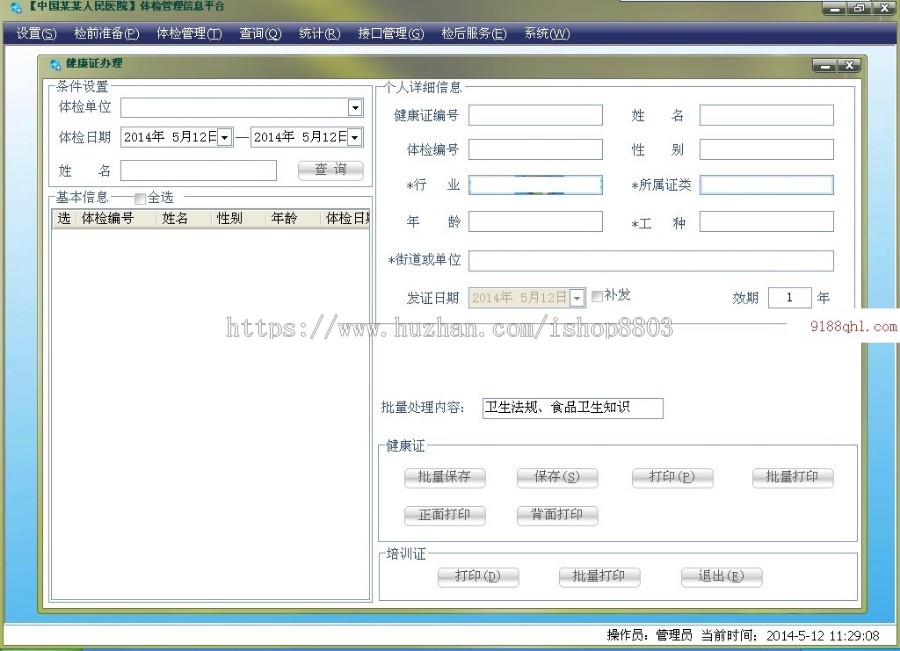
Task: Click the 健康证办理 window icon
Action: 55,64
